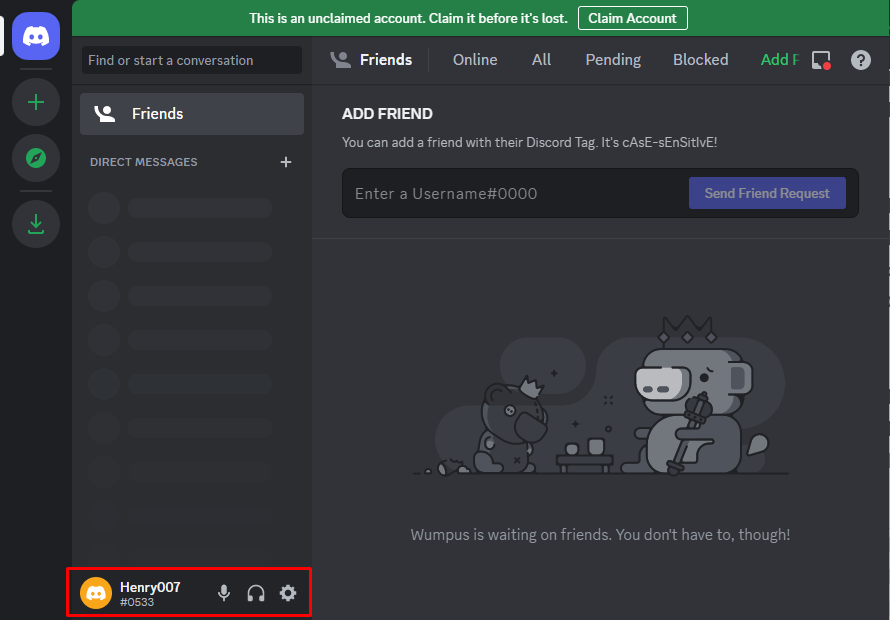This screenshot has height=620, width=890.
Task: Mute microphone in the user panel
Action: [224, 593]
